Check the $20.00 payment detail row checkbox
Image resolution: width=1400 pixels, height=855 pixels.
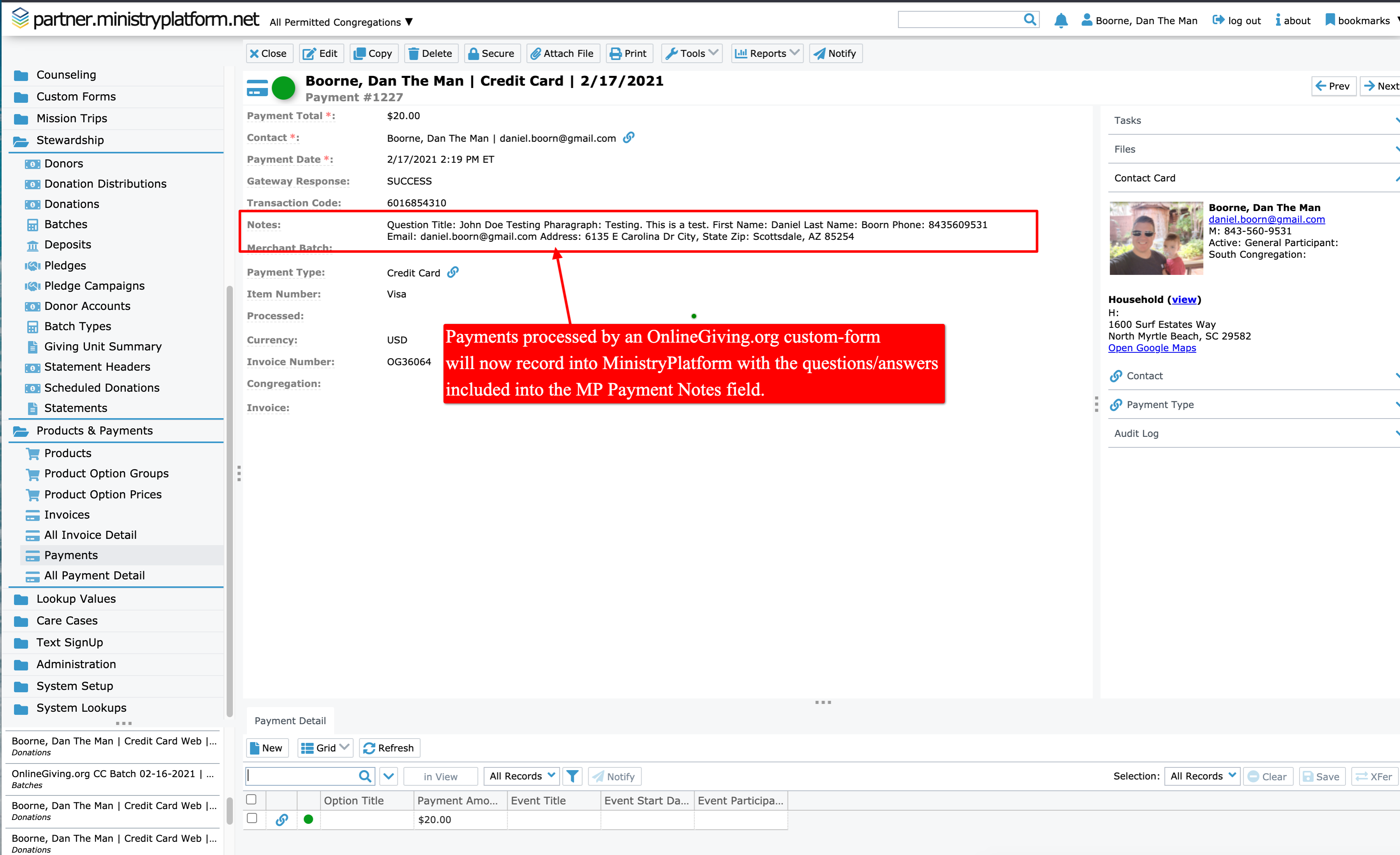pos(252,818)
